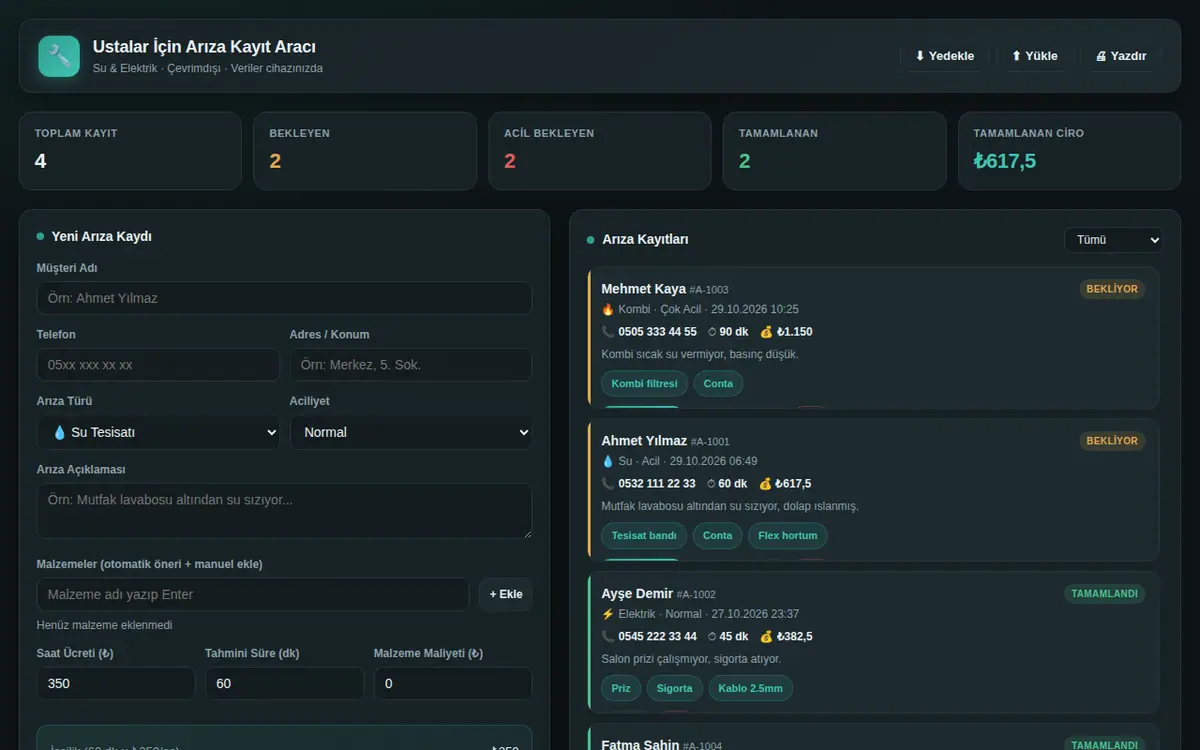Click BEKLİYOR badge on Mehmet Kaya record
The image size is (1200, 750).
[x=1112, y=289]
